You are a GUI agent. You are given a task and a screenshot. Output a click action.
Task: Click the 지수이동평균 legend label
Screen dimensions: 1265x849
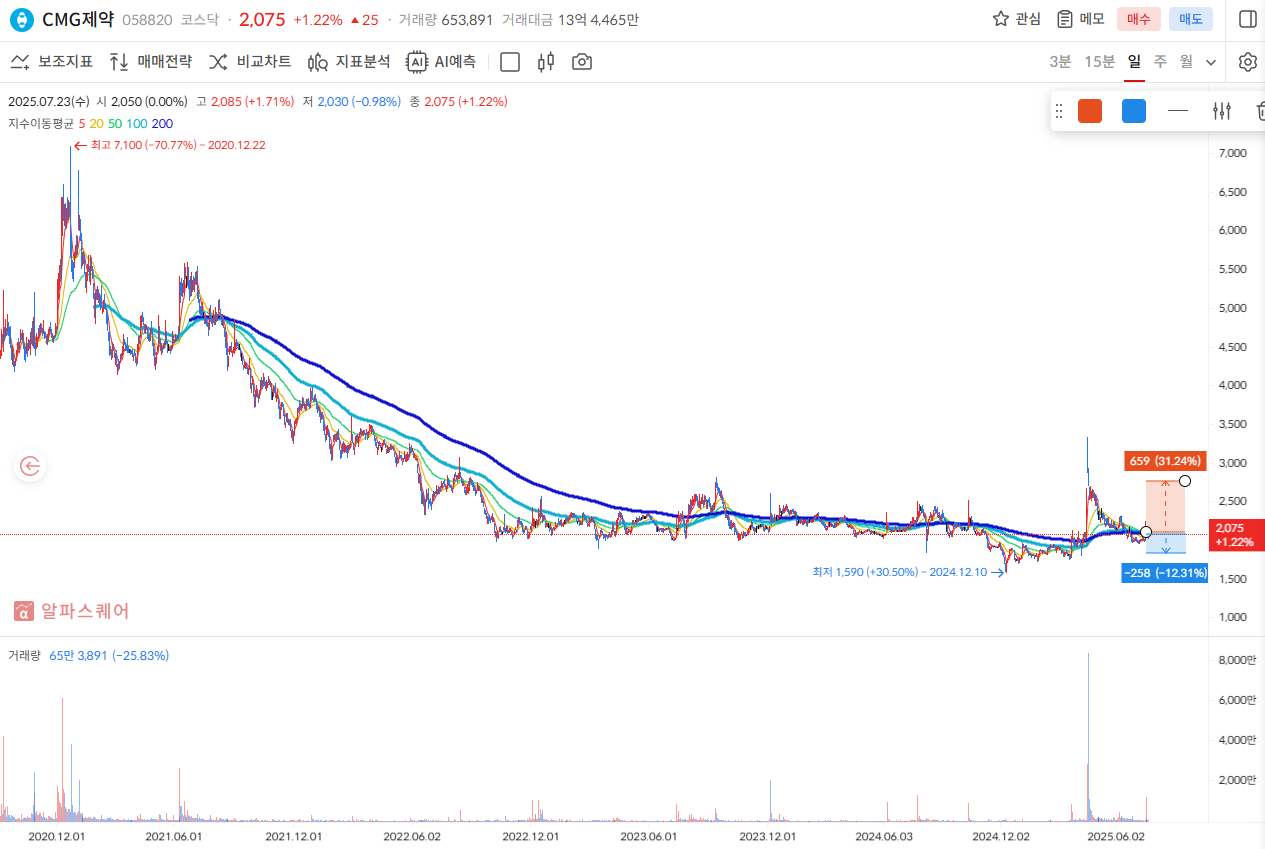(x=41, y=124)
